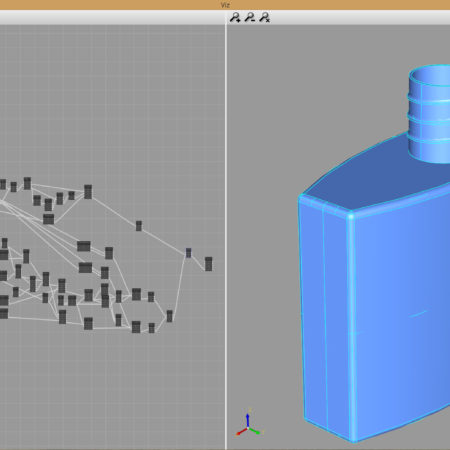This screenshot has height=450, width=450.
Task: Click the zoom in magnifier icon
Action: 235,17
